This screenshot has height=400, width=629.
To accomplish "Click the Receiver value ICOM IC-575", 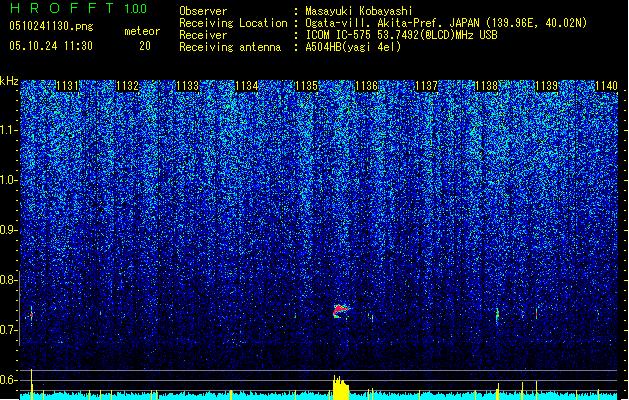I will point(339,35).
